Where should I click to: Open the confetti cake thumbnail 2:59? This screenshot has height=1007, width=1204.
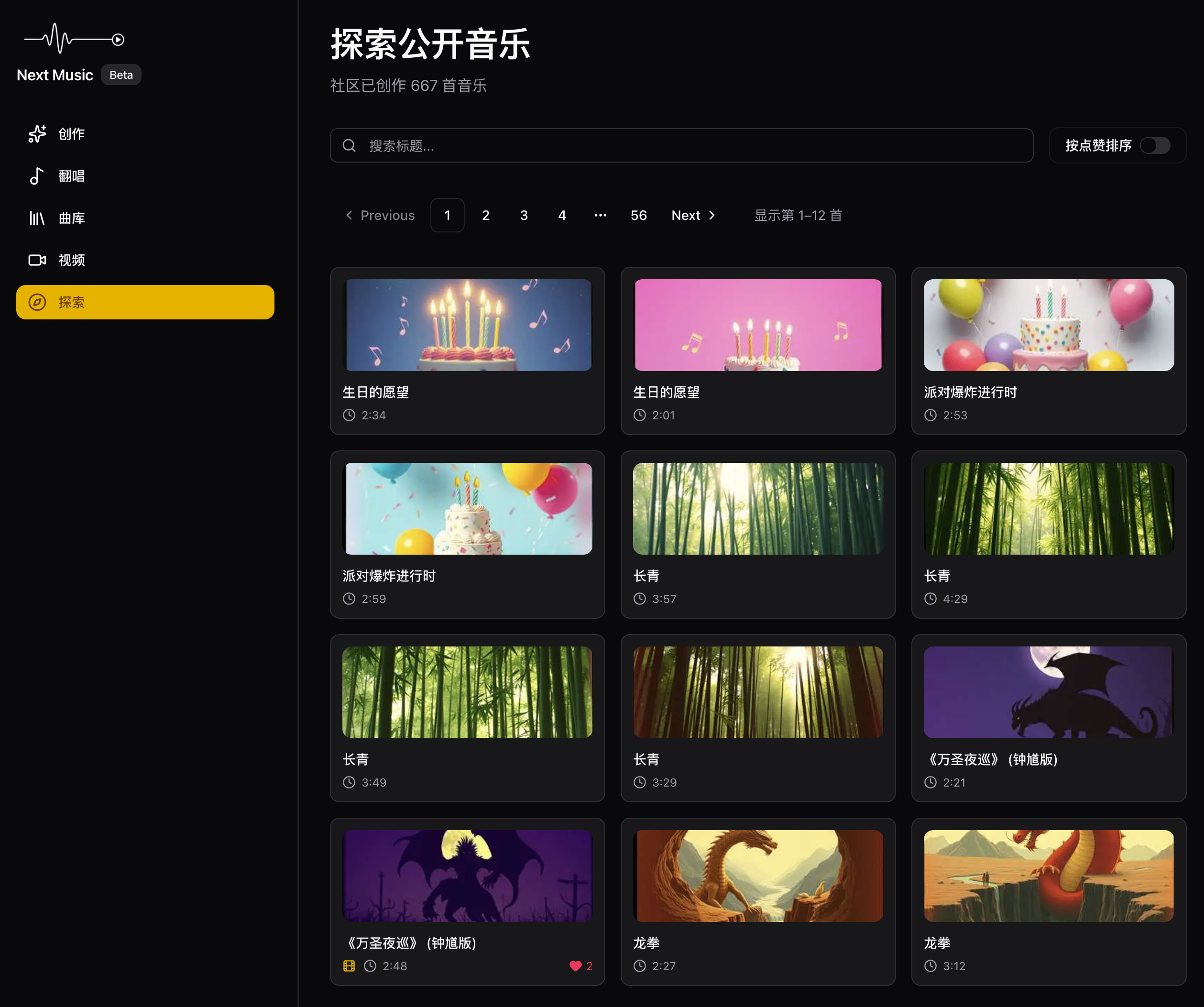click(x=467, y=509)
